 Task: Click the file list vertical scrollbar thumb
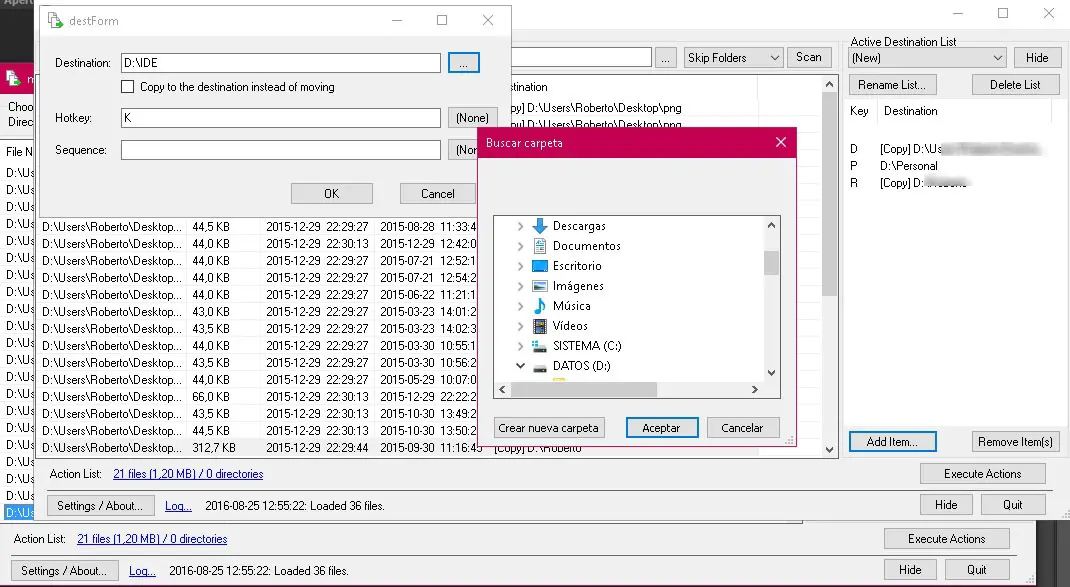click(829, 195)
